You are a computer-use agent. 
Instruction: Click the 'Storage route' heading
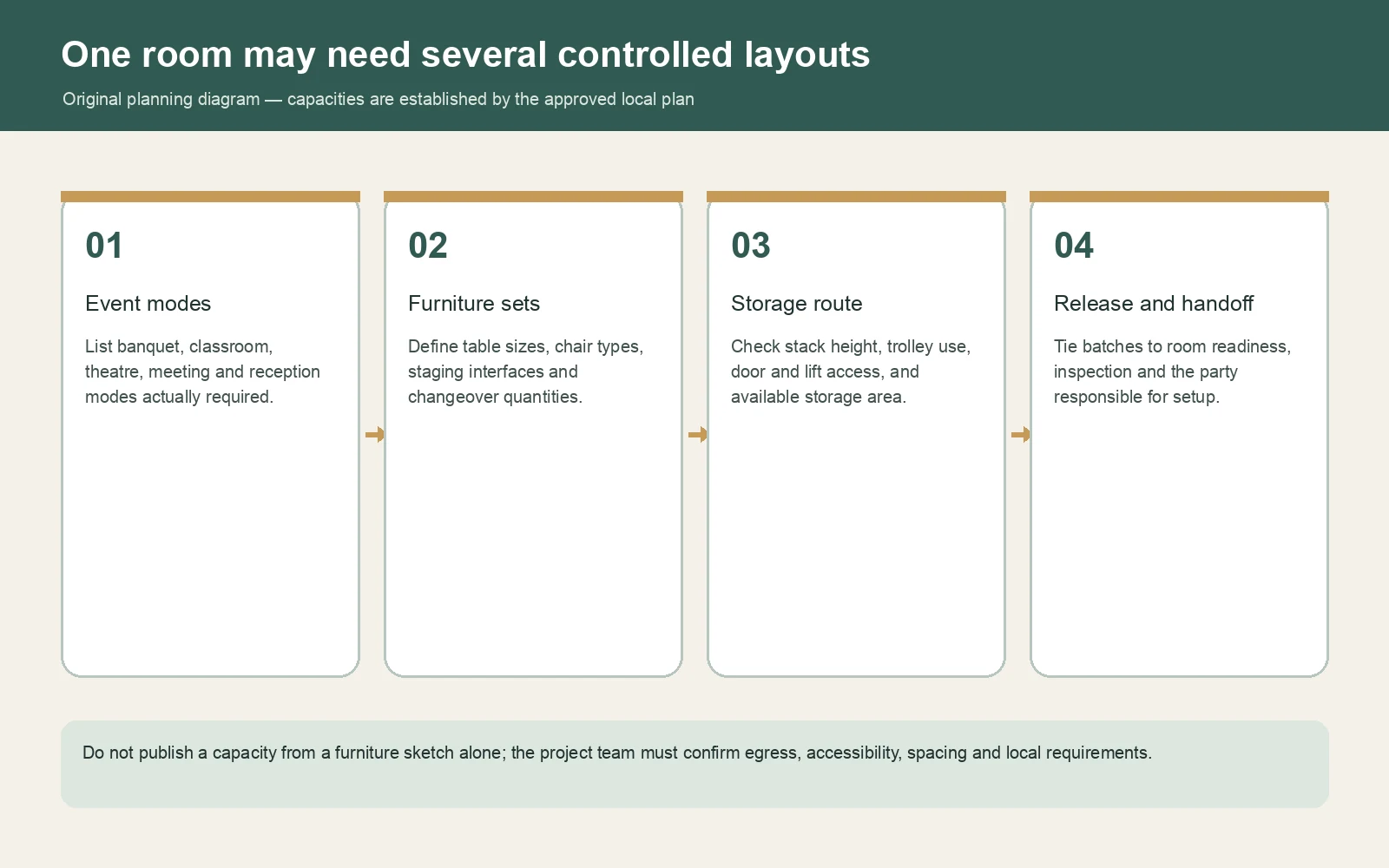pyautogui.click(x=797, y=304)
